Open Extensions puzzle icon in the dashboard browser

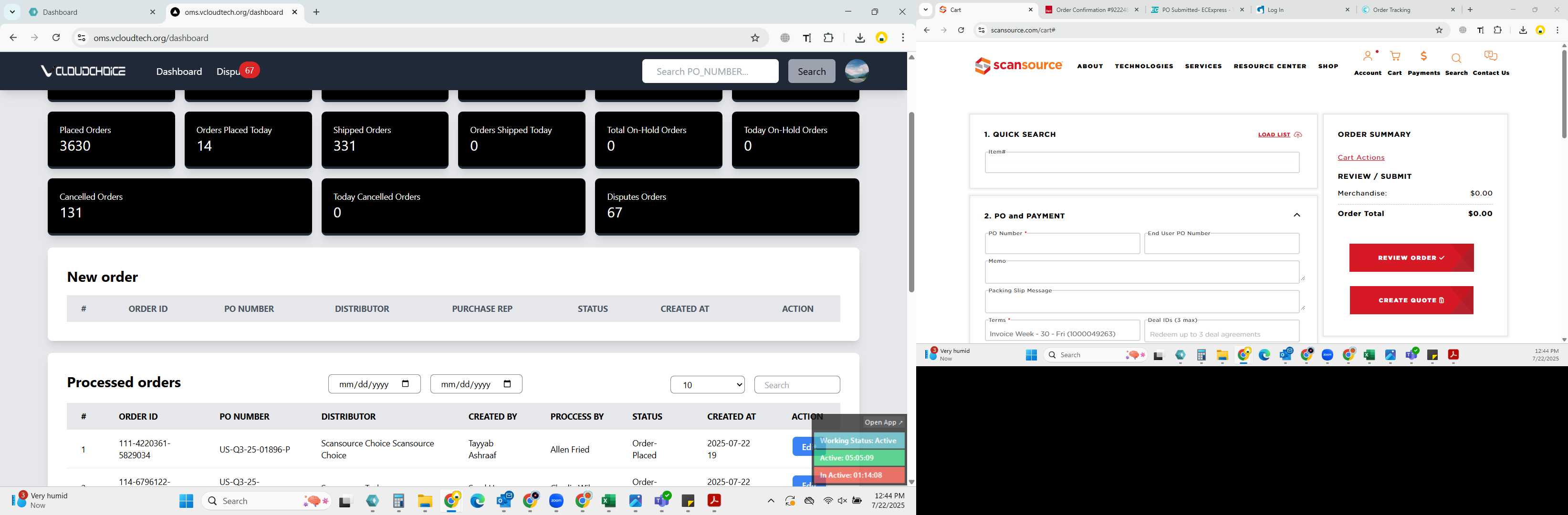[x=828, y=38]
